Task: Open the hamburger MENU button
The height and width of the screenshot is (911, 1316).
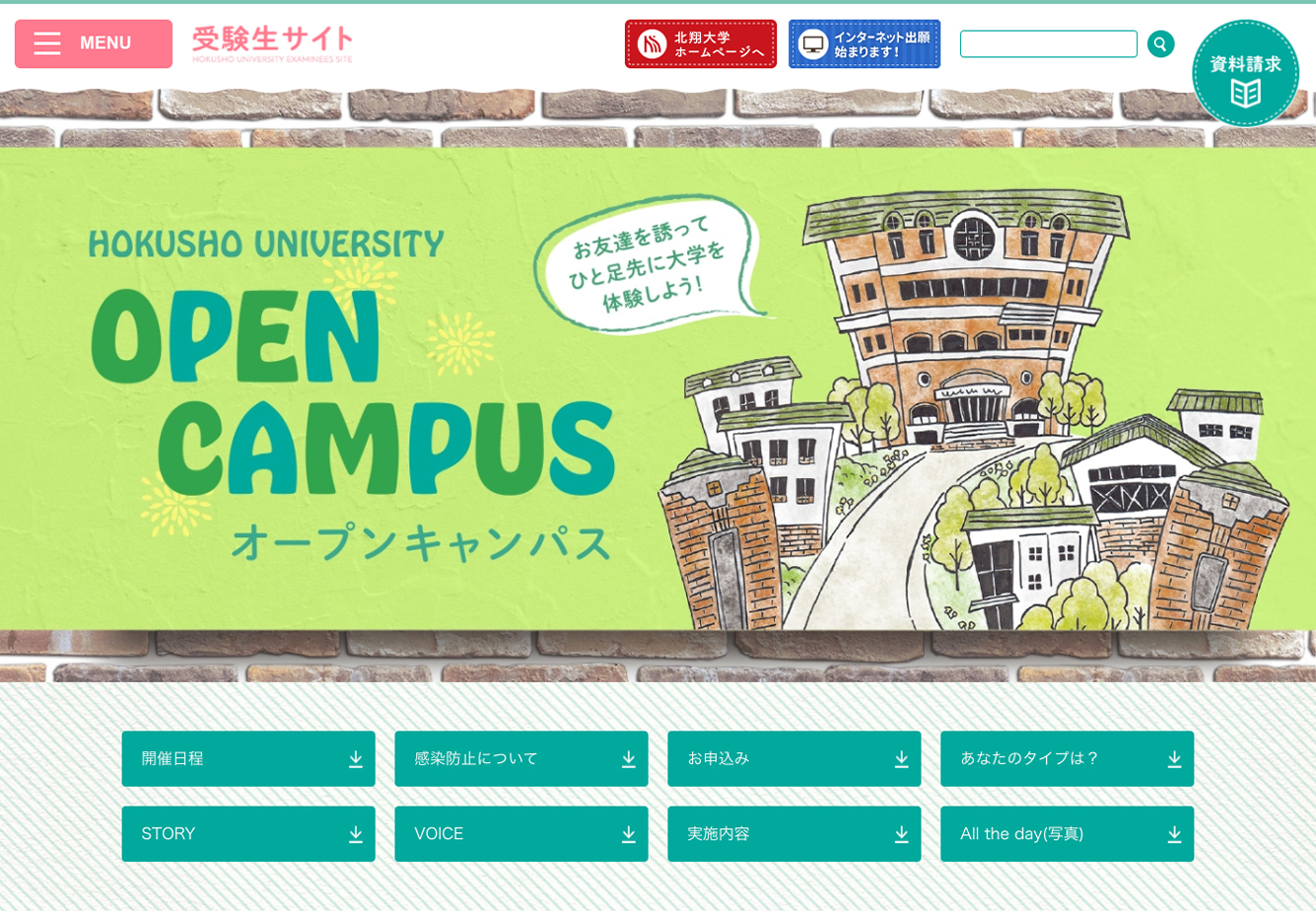Action: point(94,43)
